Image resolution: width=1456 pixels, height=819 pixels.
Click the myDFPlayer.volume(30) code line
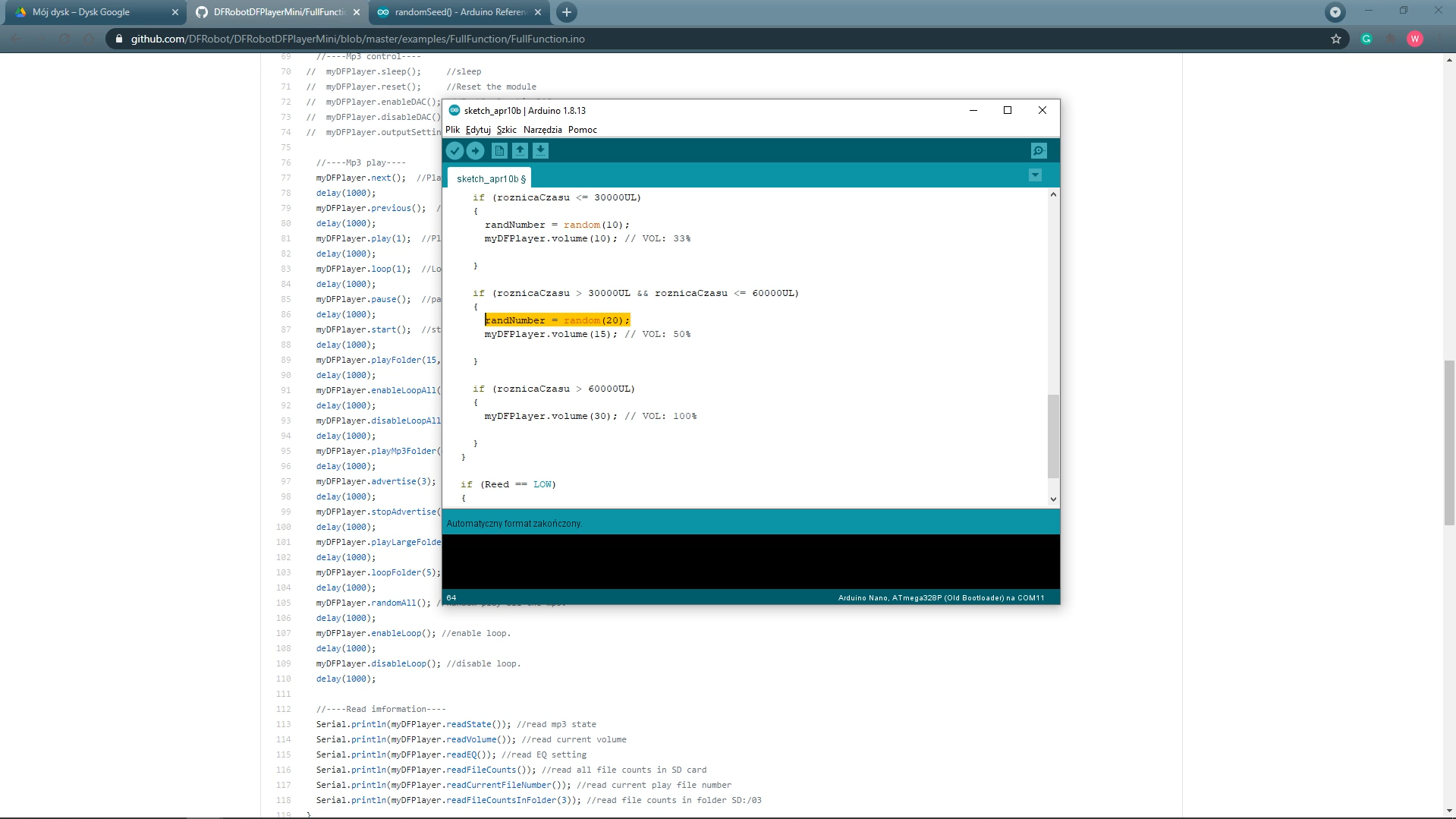pos(590,416)
